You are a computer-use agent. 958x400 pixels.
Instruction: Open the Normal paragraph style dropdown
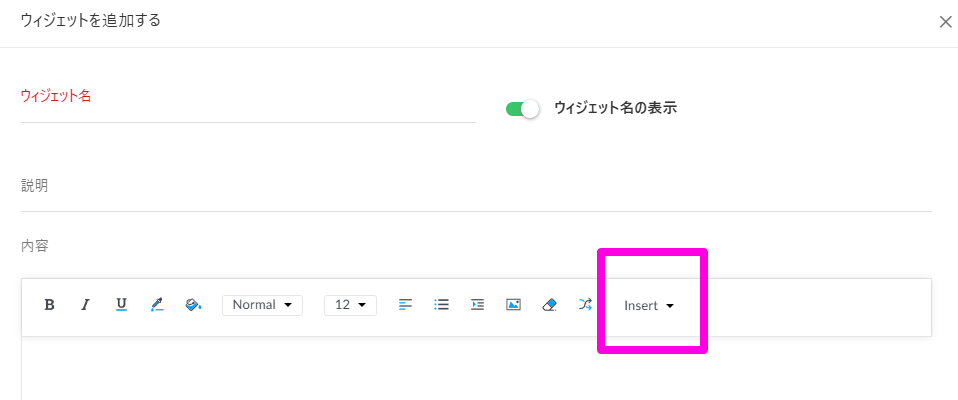[262, 305]
